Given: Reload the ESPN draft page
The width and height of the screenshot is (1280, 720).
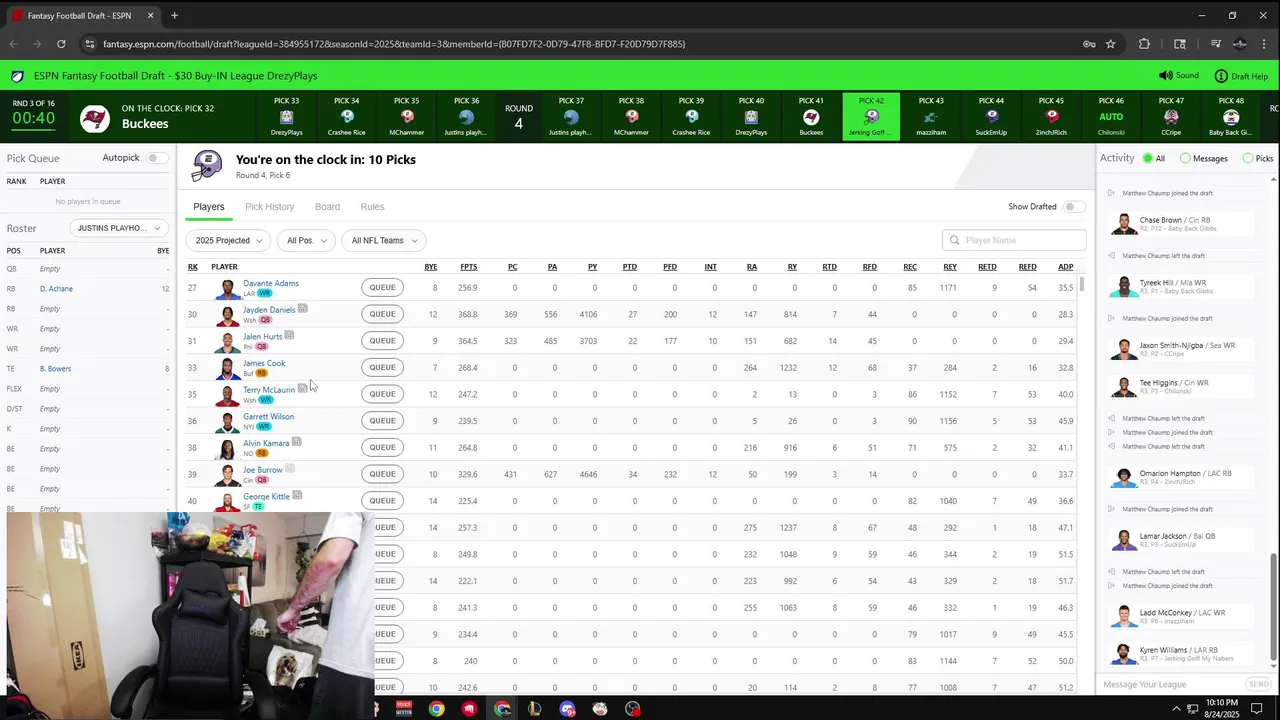Looking at the screenshot, I should coord(61,44).
